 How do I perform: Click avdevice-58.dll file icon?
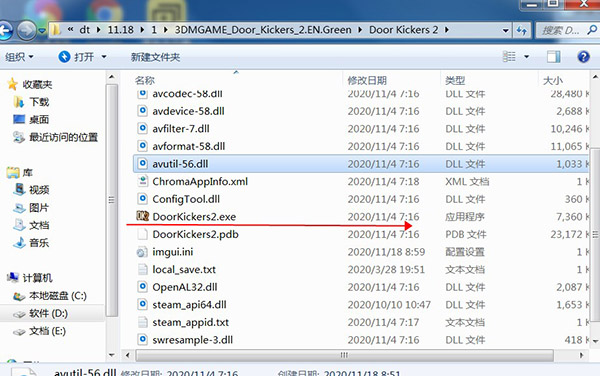[x=142, y=111]
